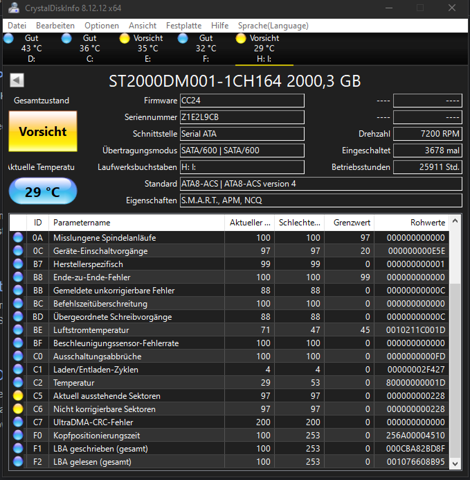Open the Festplatte menu
The image size is (470, 480).
184,26
